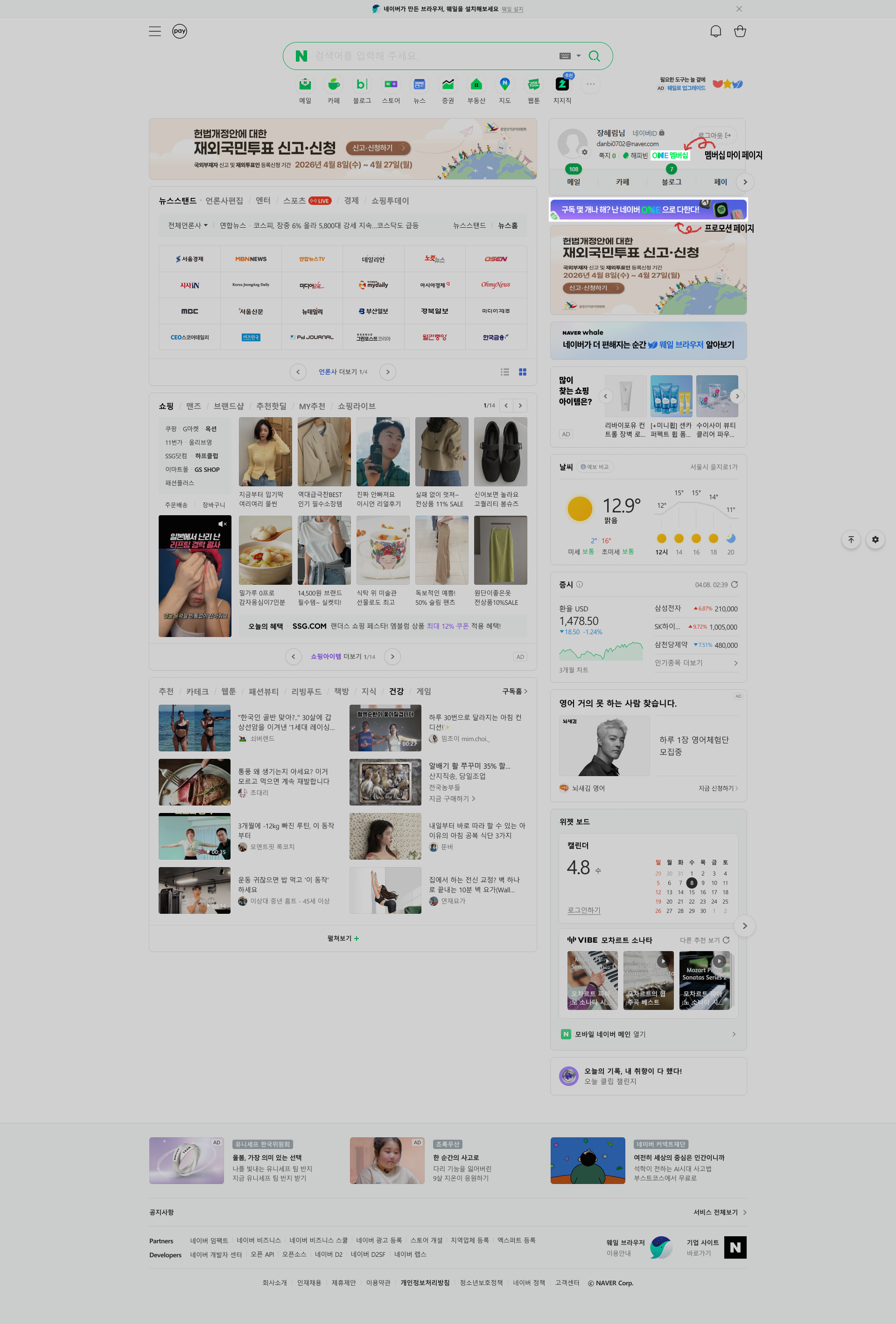Switch to the 쇼핑라이브 tab
Screen dimensions: 896x1324
[x=357, y=406]
